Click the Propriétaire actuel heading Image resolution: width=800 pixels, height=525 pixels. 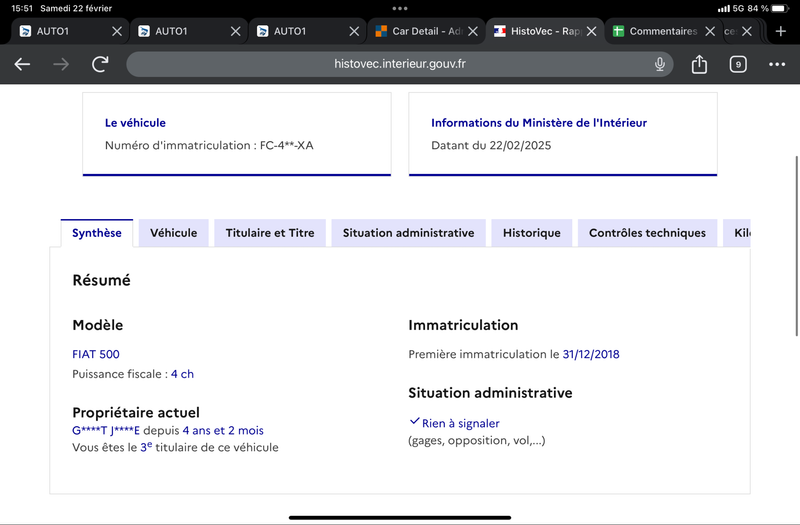(x=136, y=412)
